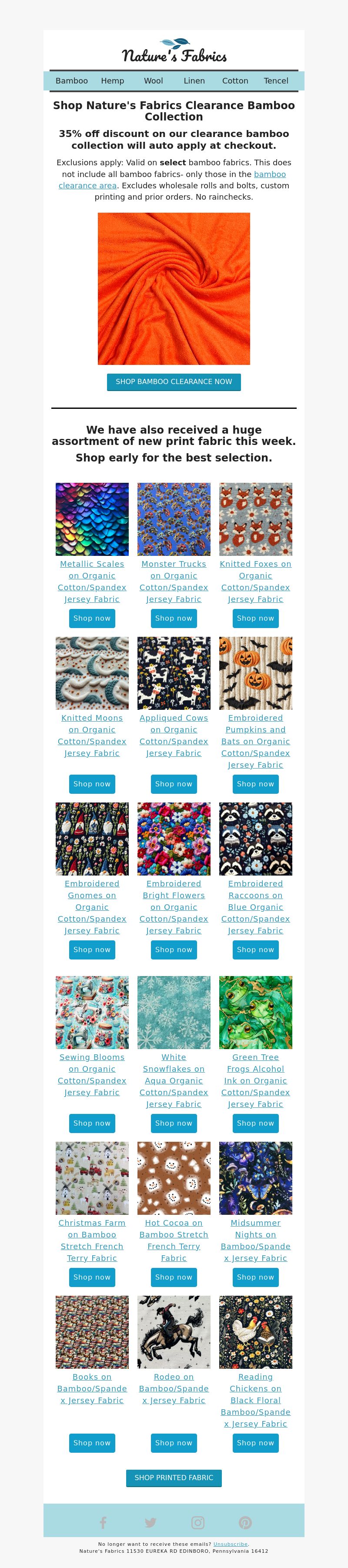
Task: Open the Metallic Scales fabric thumbnail
Action: tap(92, 519)
